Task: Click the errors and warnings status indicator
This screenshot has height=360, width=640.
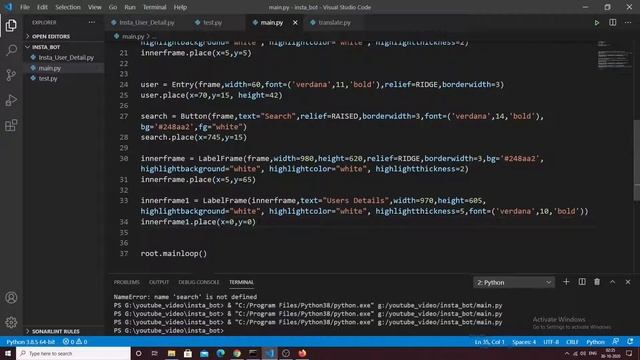Action: tap(75, 342)
